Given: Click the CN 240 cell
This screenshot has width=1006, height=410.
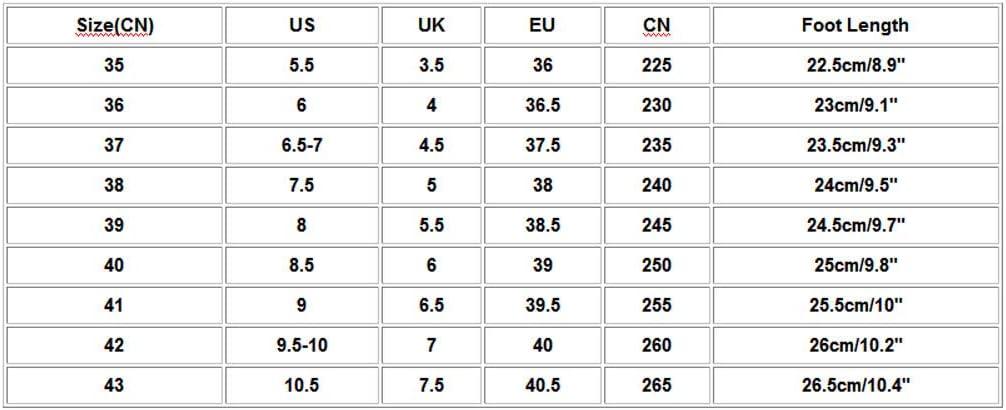Looking at the screenshot, I should (x=656, y=185).
